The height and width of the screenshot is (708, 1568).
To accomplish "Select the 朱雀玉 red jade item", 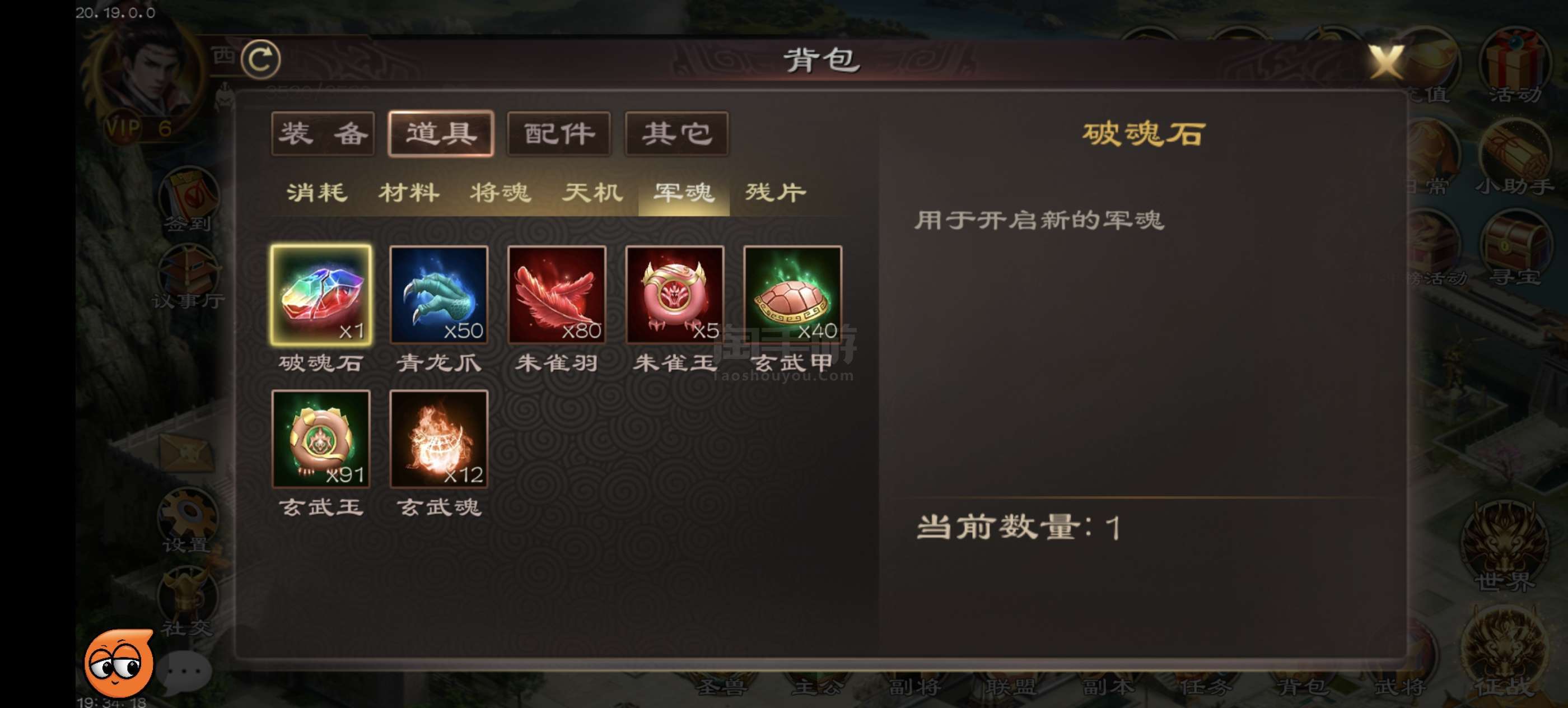I will 674,295.
